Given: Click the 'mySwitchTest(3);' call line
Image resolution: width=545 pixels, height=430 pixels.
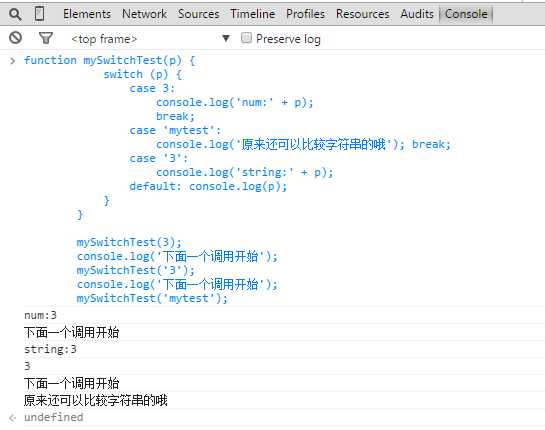Looking at the screenshot, I should [129, 242].
